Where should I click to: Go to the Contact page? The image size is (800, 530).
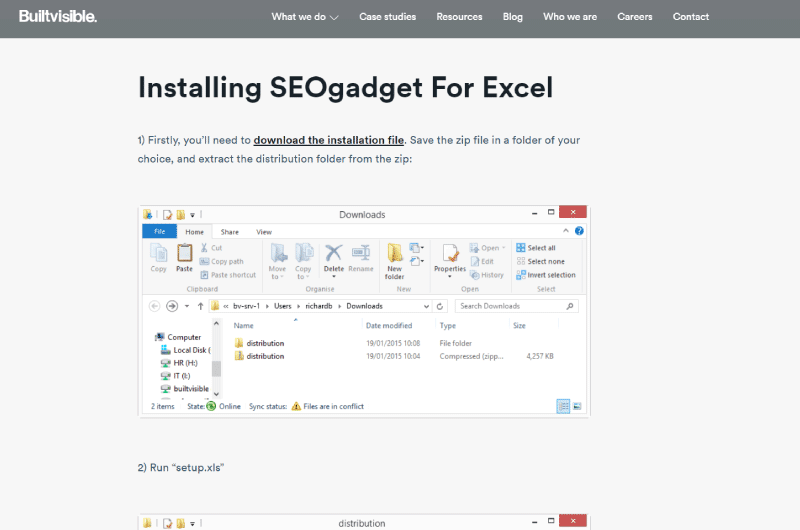click(x=691, y=17)
